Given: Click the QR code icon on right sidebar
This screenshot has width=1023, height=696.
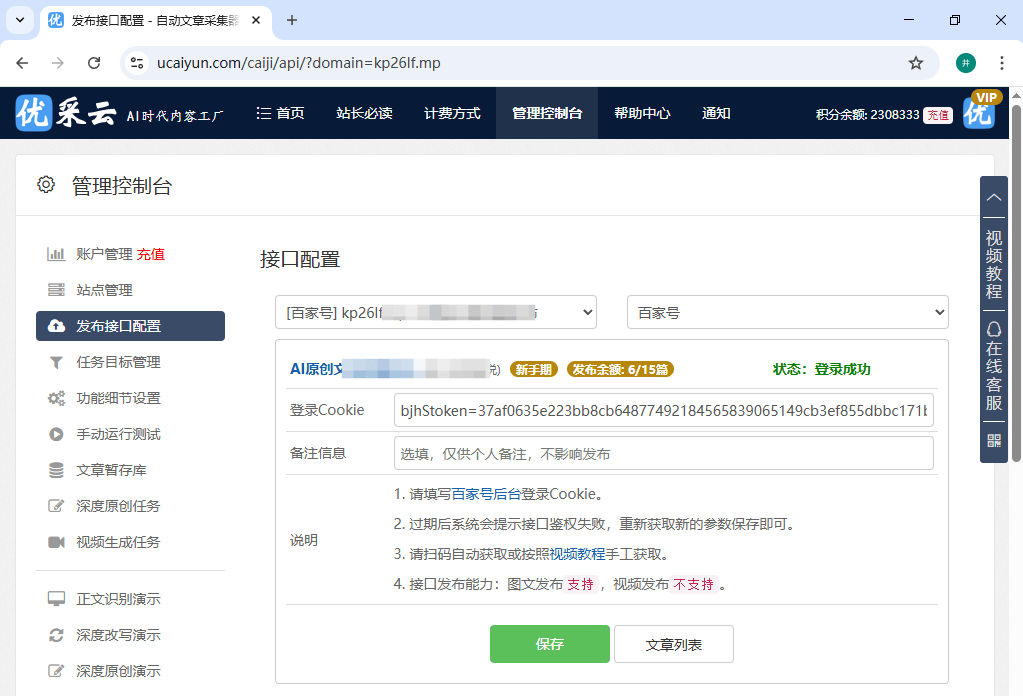Looking at the screenshot, I should pos(993,439).
